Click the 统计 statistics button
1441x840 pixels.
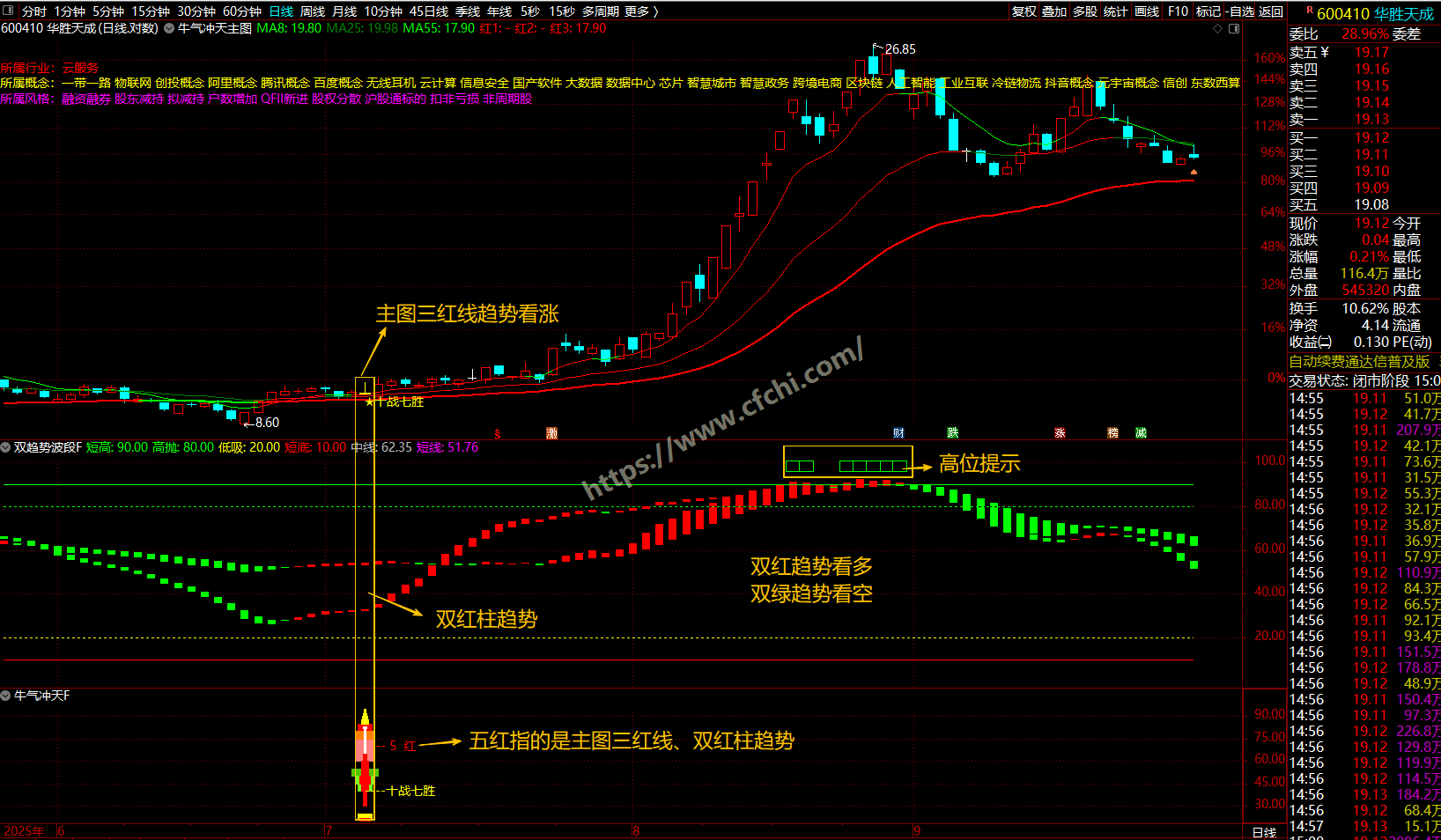(1115, 11)
